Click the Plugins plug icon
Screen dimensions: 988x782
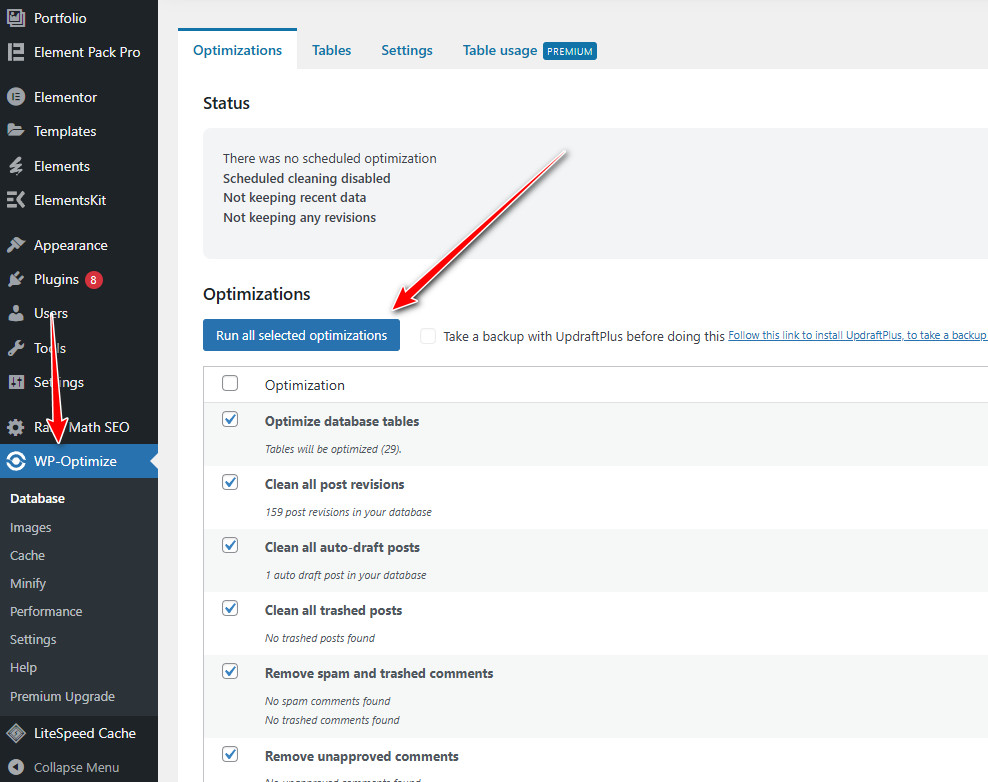[x=16, y=280]
